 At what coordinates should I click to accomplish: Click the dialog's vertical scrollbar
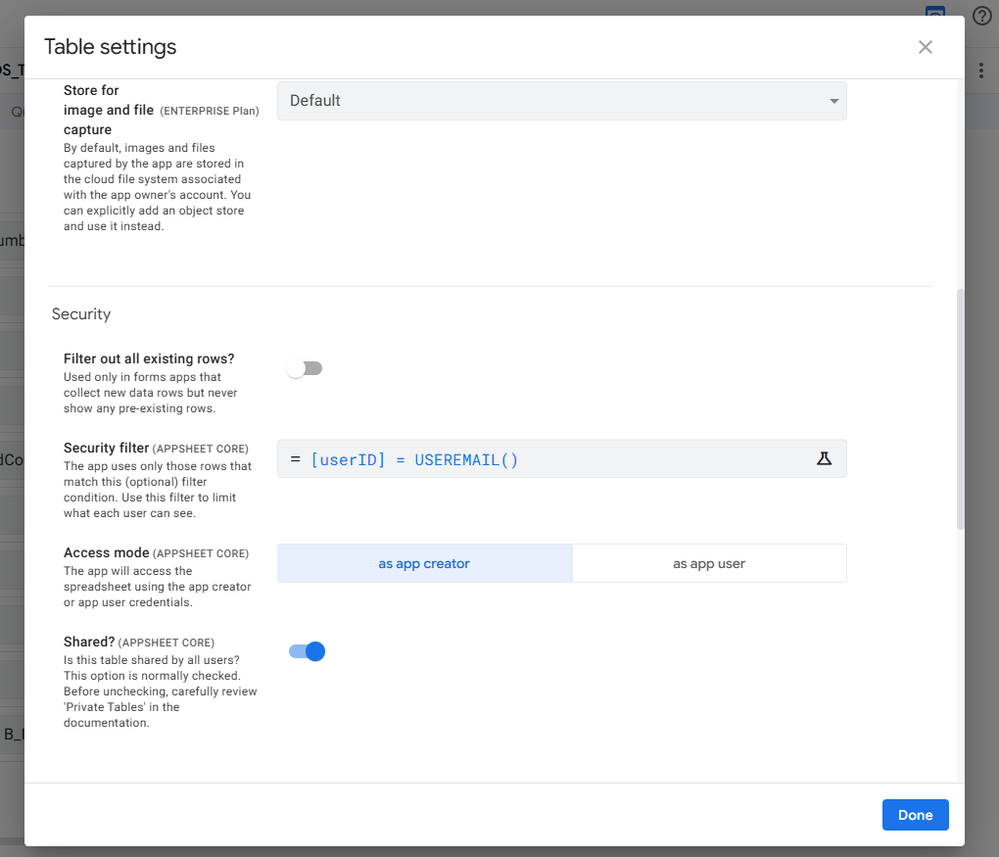point(960,409)
